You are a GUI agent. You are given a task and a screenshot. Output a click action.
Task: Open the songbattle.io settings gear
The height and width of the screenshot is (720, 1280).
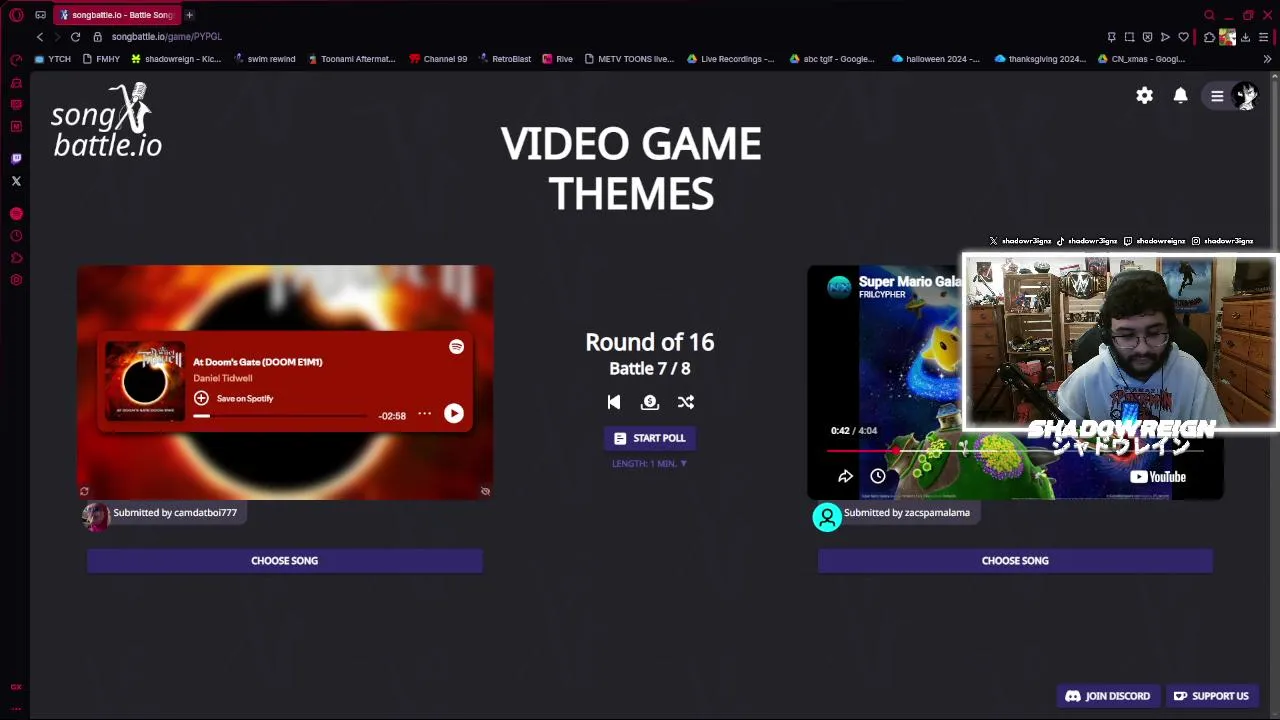click(x=1144, y=96)
